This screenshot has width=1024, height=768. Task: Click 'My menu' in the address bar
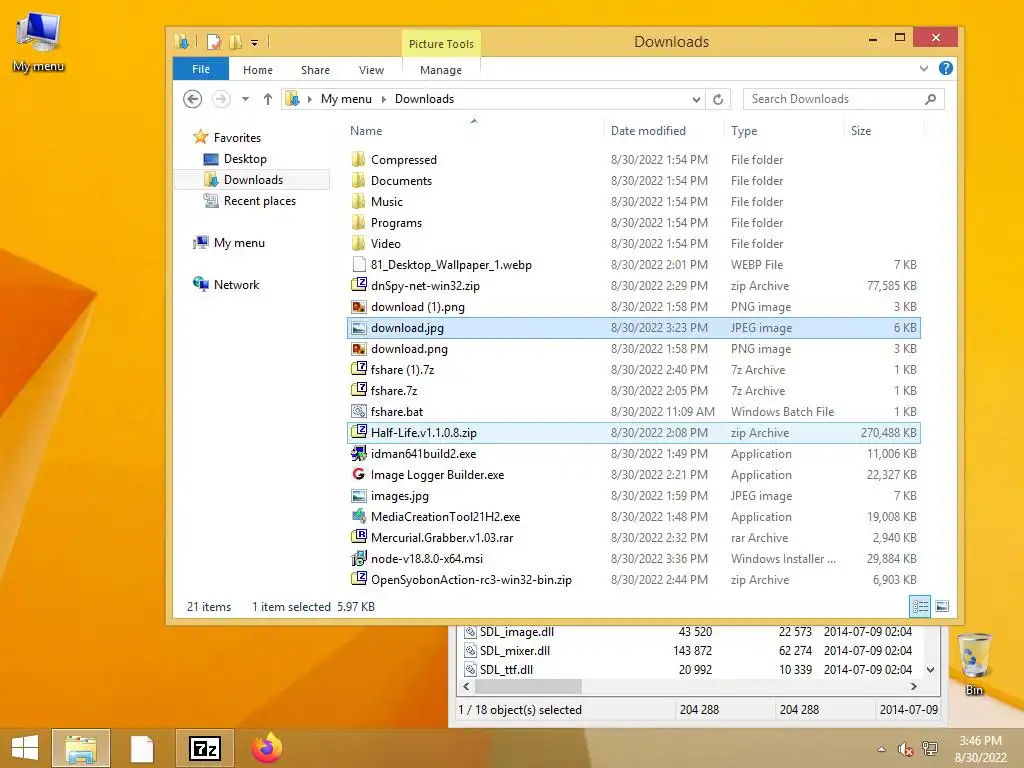346,99
